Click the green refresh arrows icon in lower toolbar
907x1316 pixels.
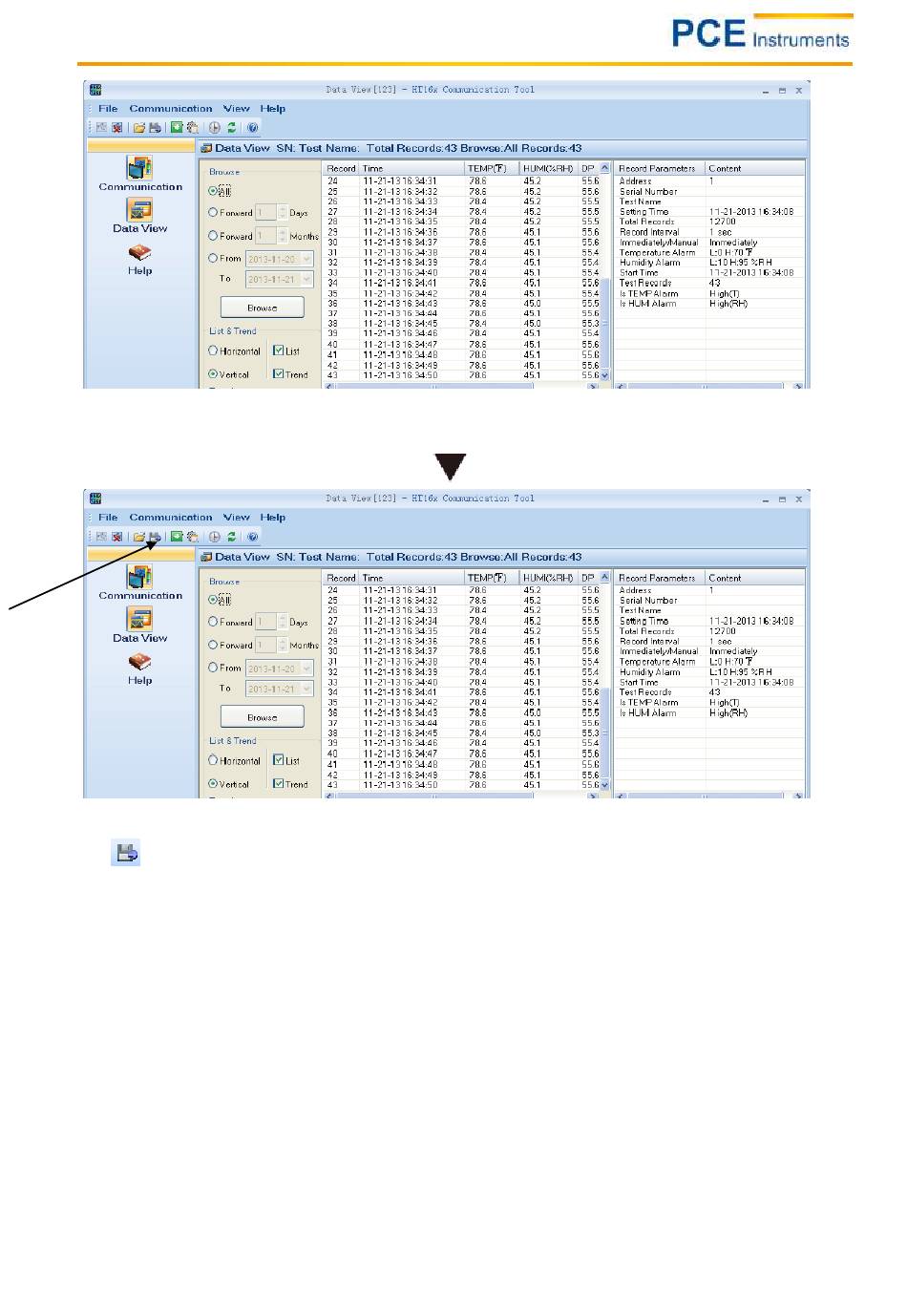pyautogui.click(x=232, y=537)
